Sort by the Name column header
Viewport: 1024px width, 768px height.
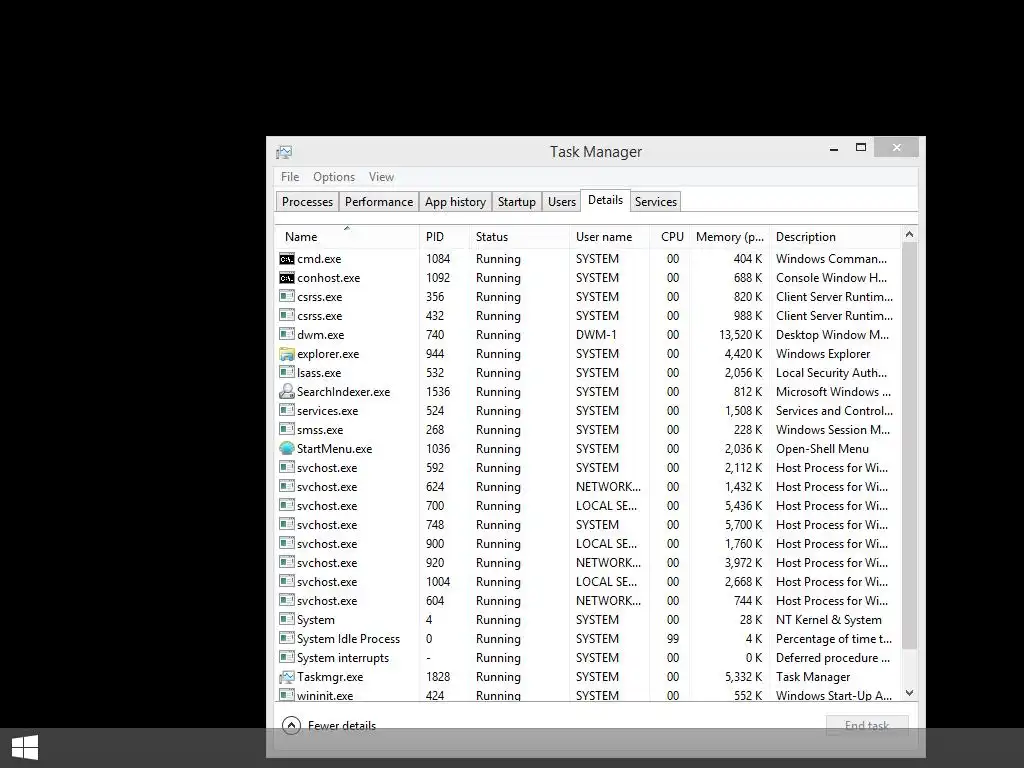click(347, 236)
